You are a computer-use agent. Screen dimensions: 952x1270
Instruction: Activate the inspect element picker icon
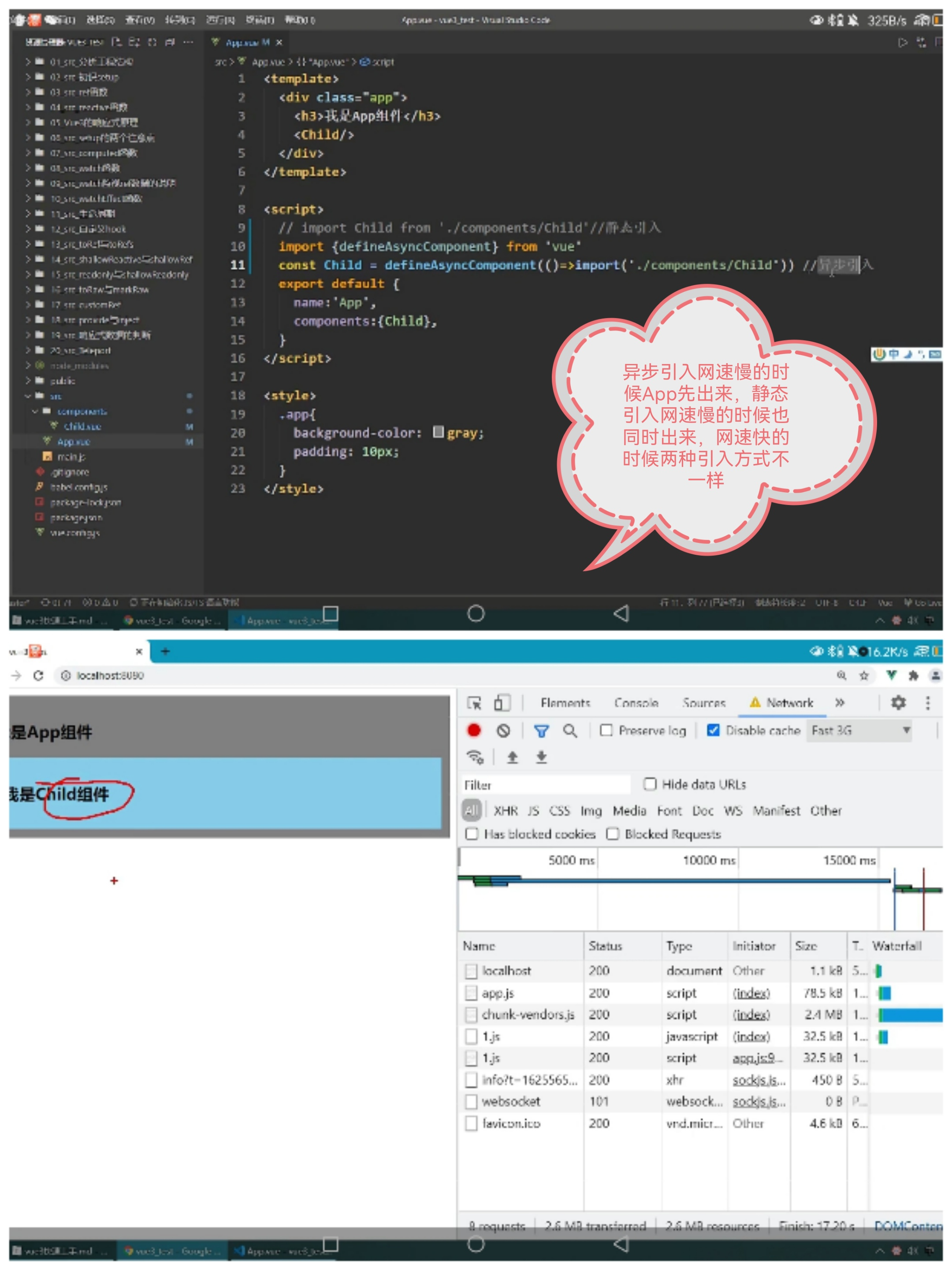pyautogui.click(x=474, y=703)
